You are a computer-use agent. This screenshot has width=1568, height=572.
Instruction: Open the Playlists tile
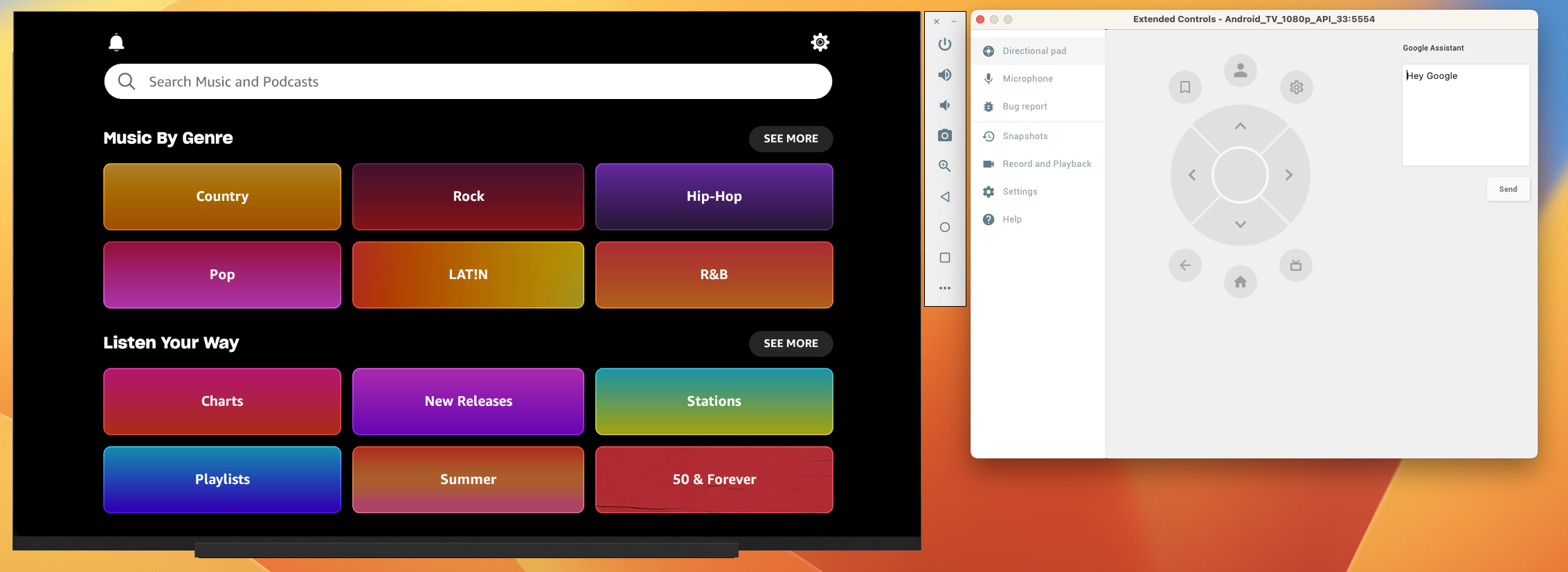click(222, 480)
